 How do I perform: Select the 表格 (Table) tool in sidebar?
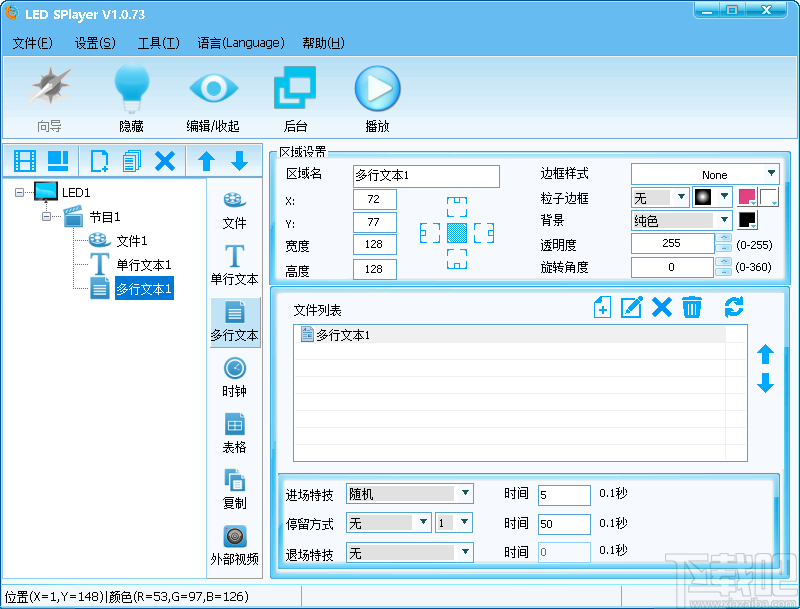pos(234,432)
